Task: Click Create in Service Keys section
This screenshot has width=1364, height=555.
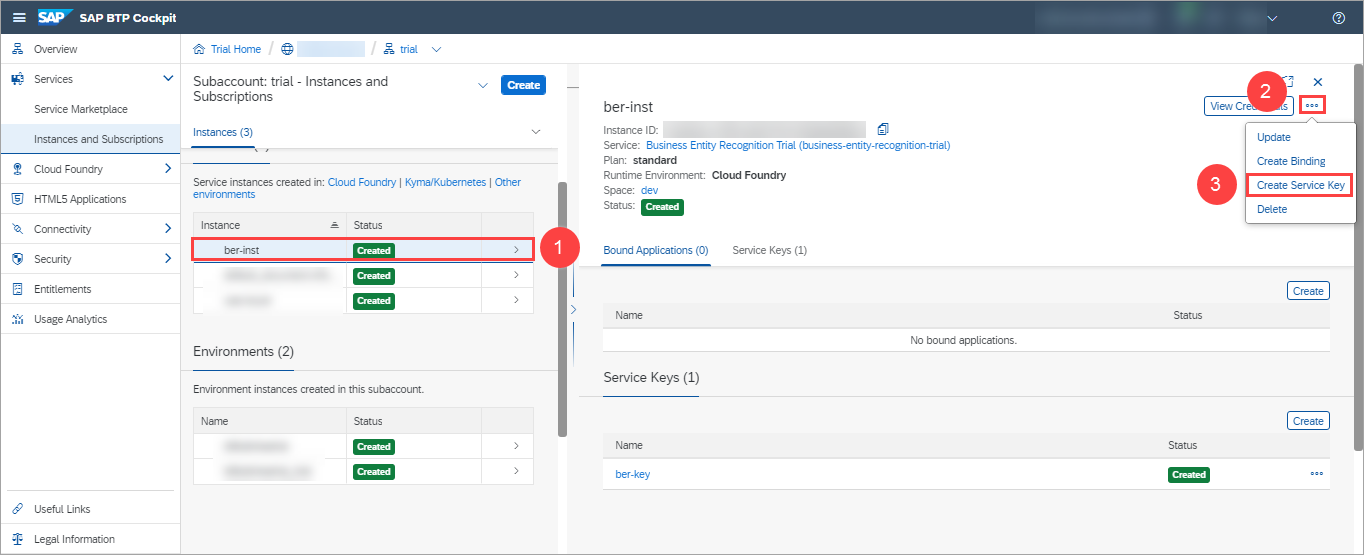Action: click(x=1308, y=421)
